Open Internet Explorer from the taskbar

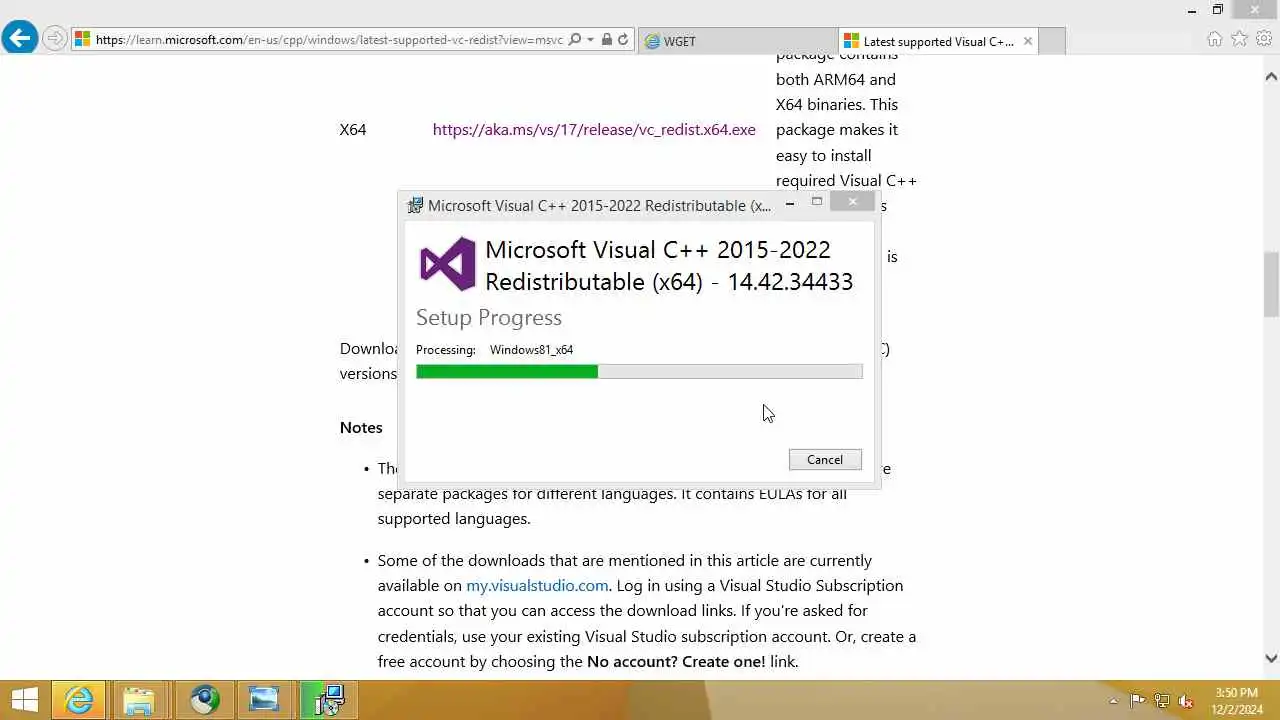[79, 700]
